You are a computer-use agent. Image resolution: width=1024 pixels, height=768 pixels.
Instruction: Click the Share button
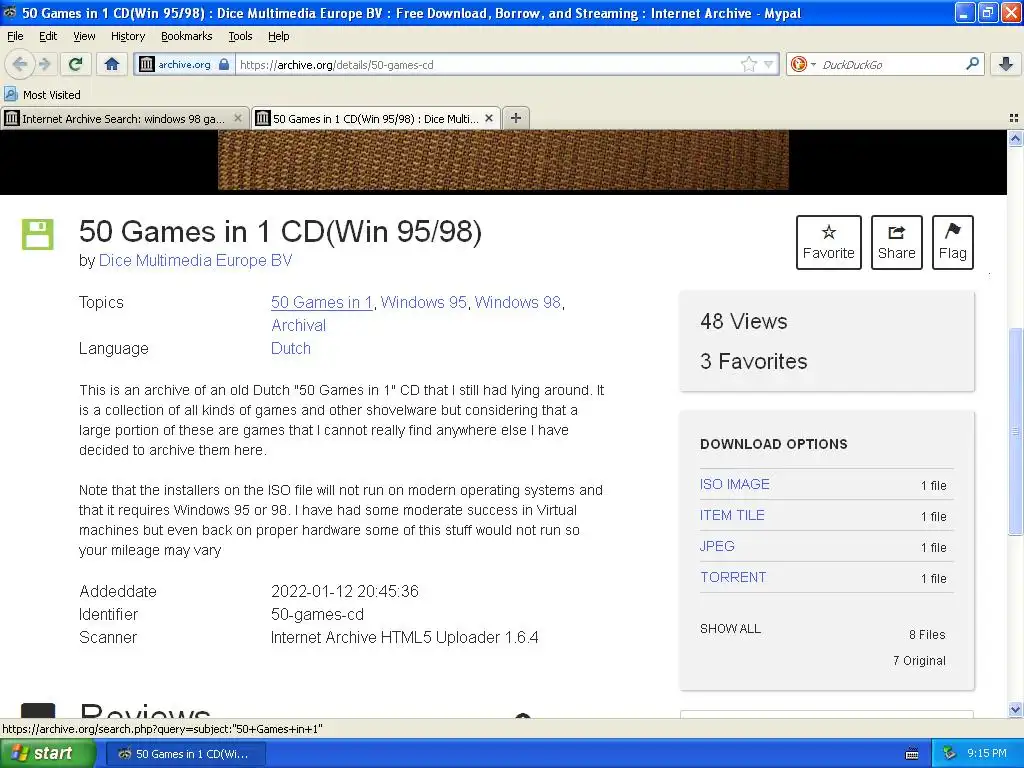click(x=896, y=242)
